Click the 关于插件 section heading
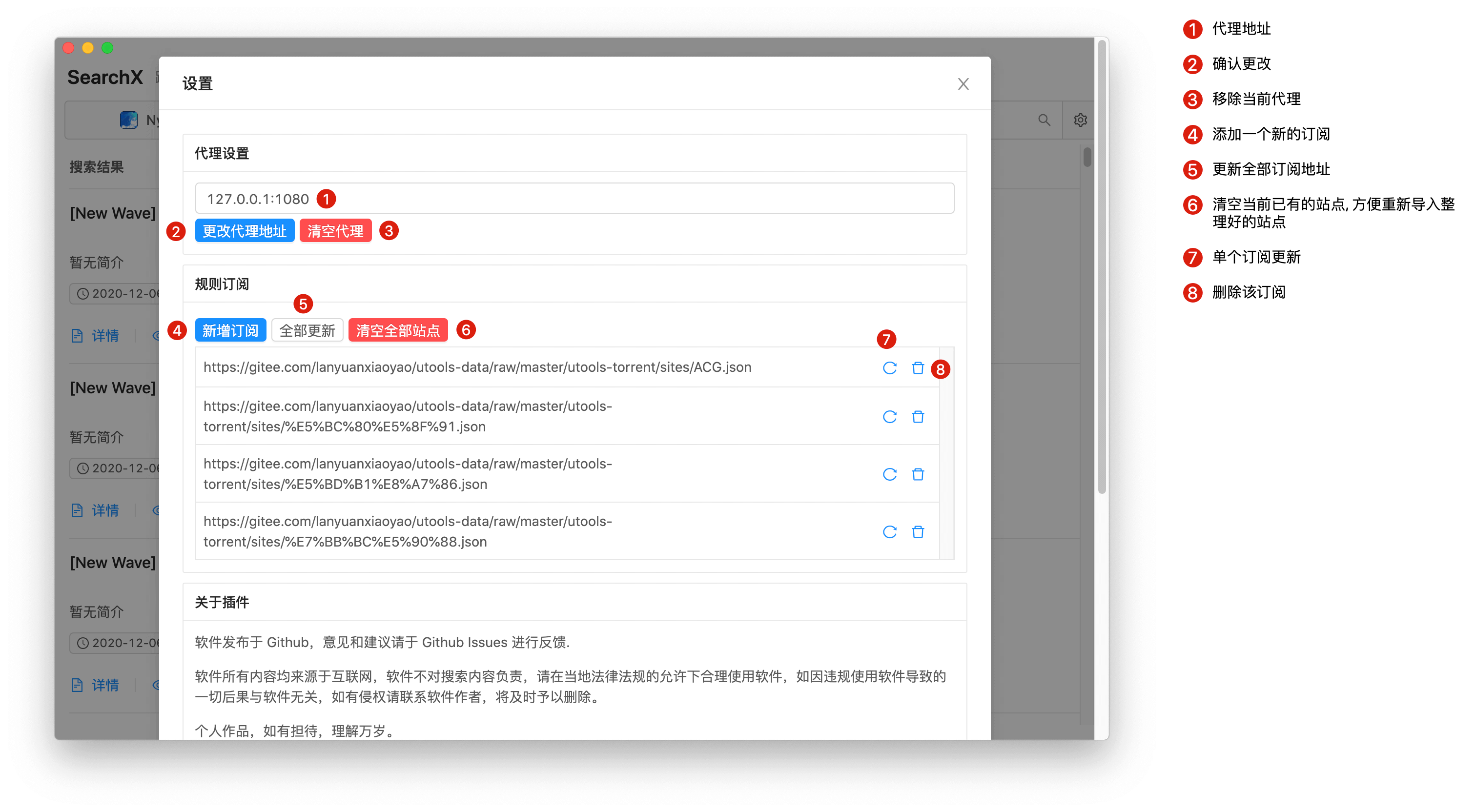 [222, 602]
